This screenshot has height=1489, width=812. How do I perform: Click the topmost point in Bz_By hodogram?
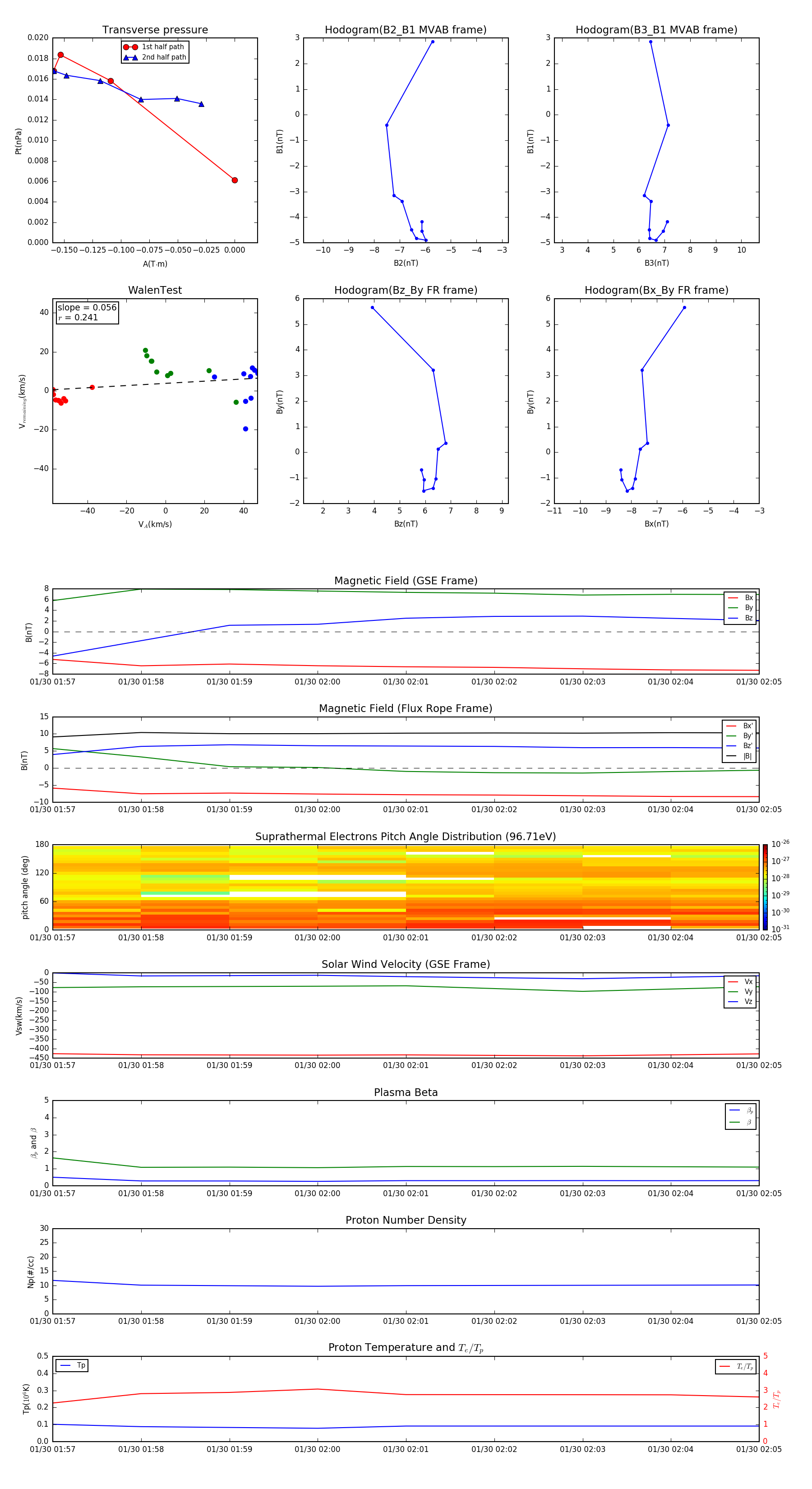pyautogui.click(x=372, y=308)
